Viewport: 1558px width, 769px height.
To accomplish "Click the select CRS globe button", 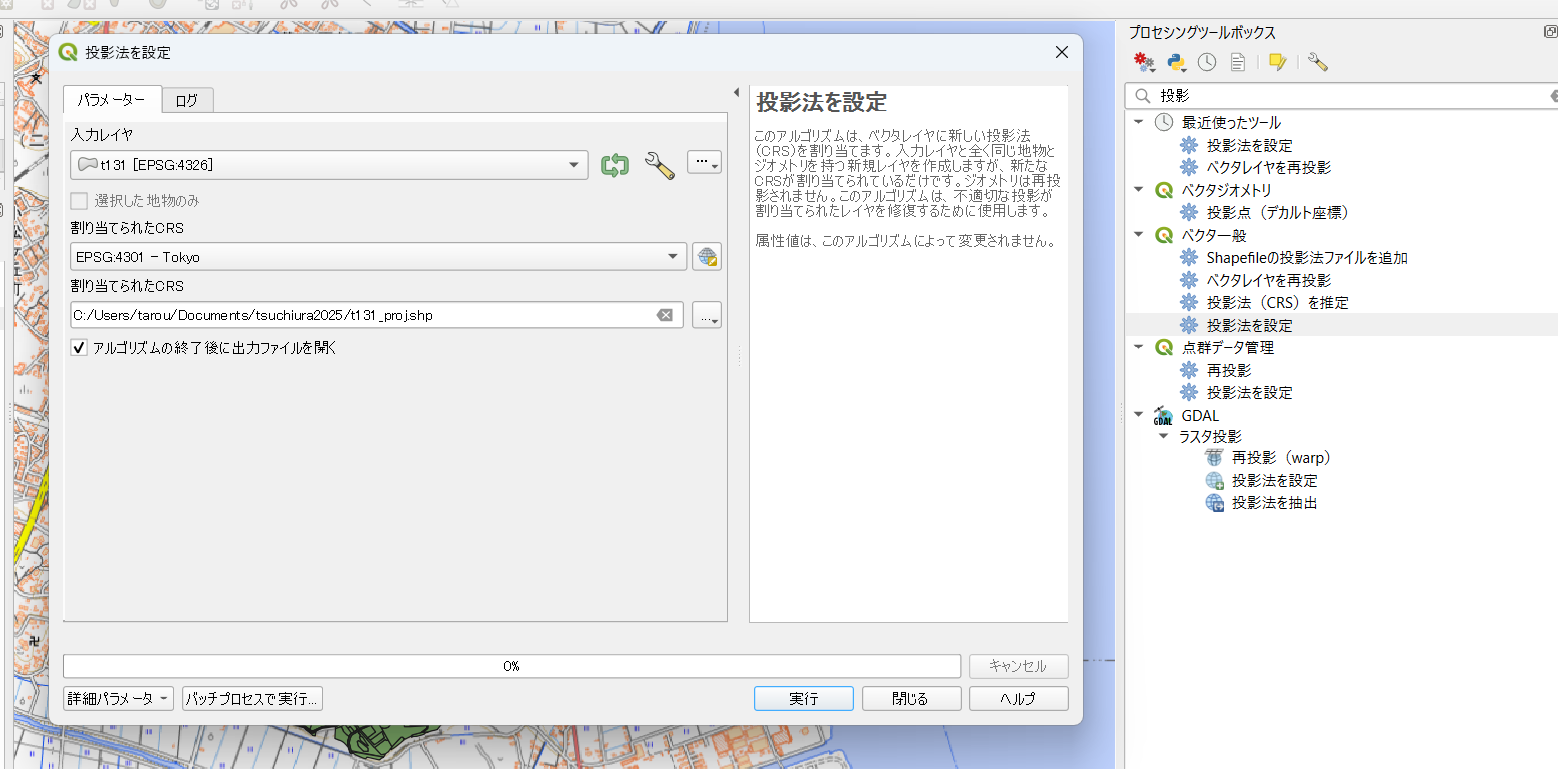I will [x=707, y=257].
